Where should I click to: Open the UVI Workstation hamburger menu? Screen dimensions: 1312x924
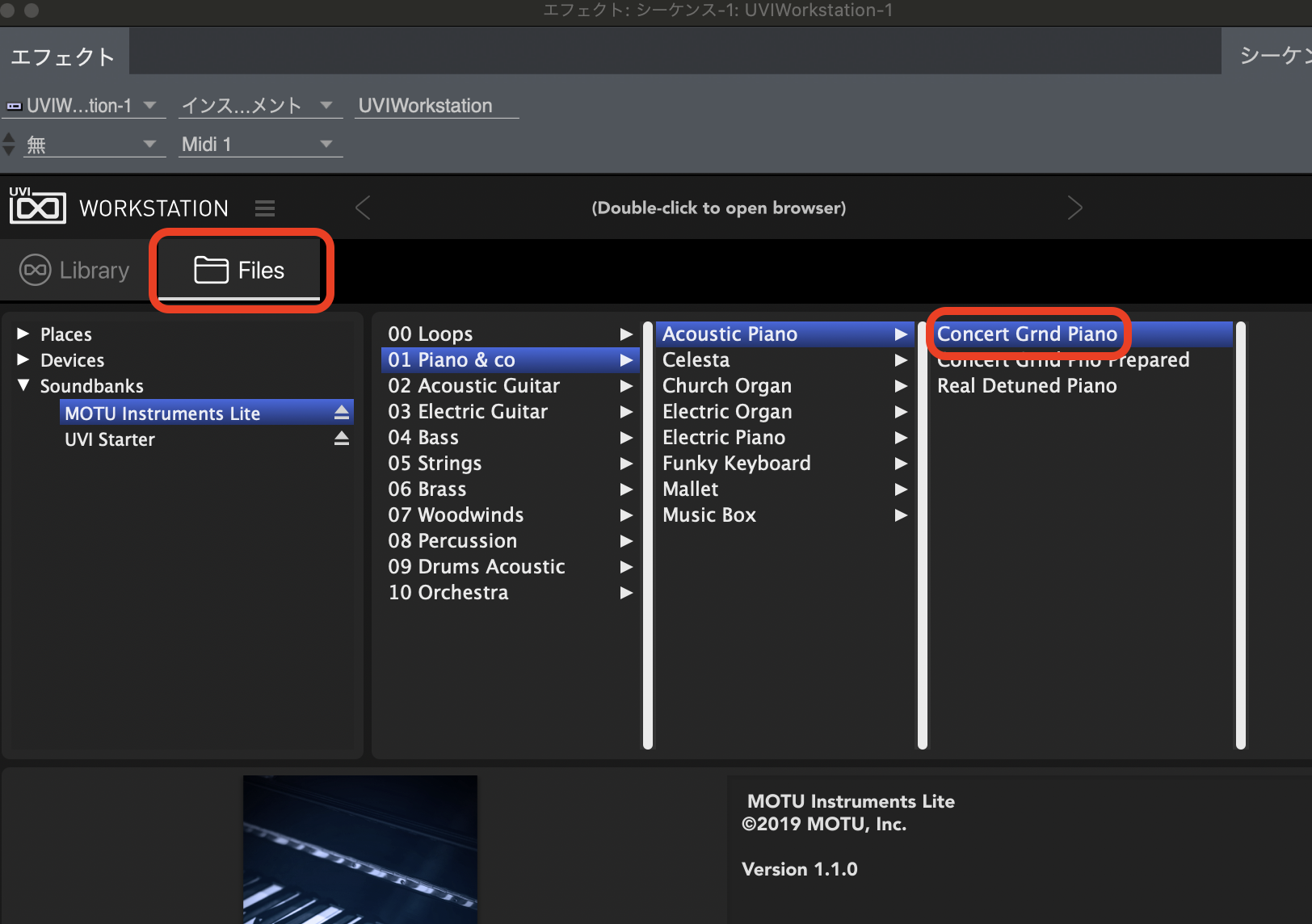point(265,208)
